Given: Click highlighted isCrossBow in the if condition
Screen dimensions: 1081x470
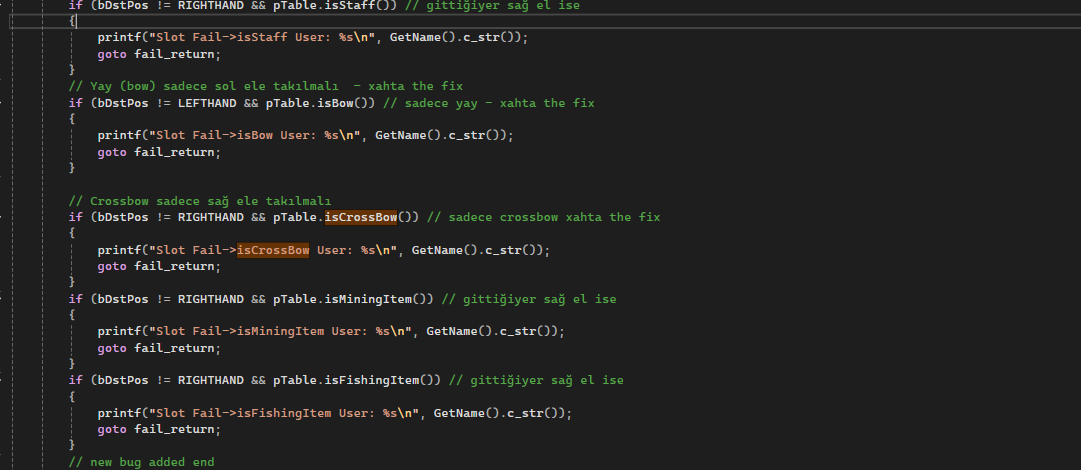Looking at the screenshot, I should (361, 217).
